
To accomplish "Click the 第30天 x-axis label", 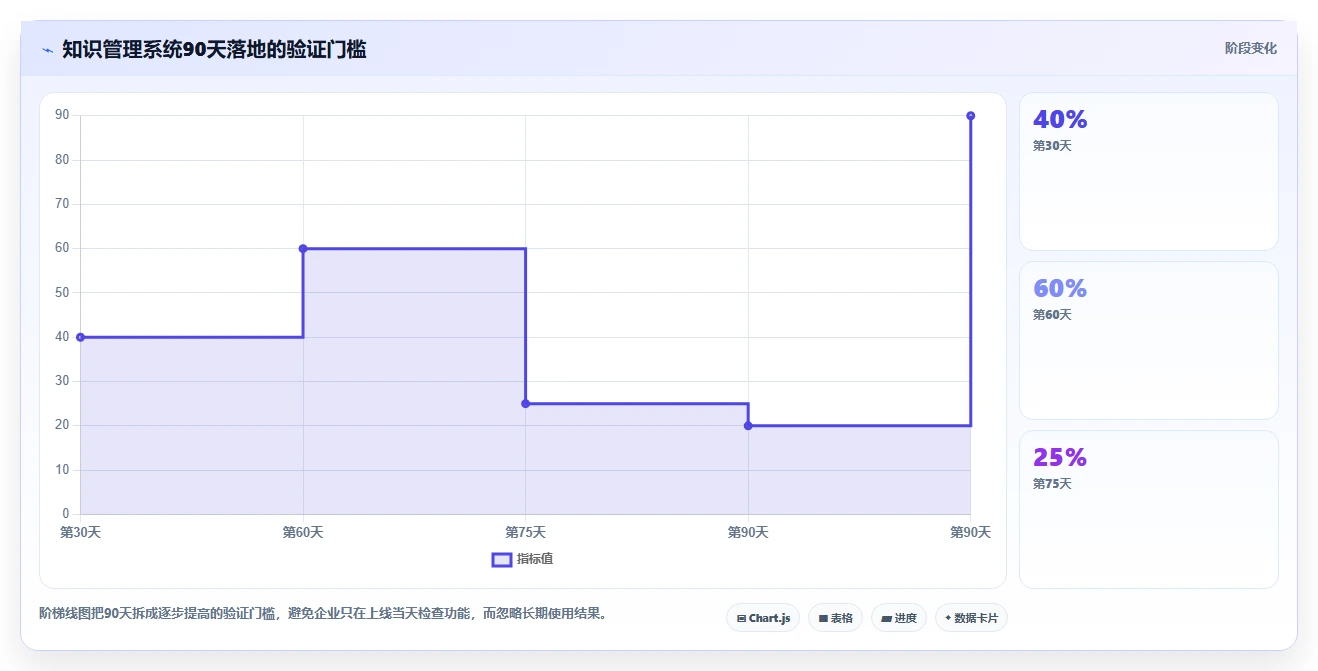I will point(81,533).
